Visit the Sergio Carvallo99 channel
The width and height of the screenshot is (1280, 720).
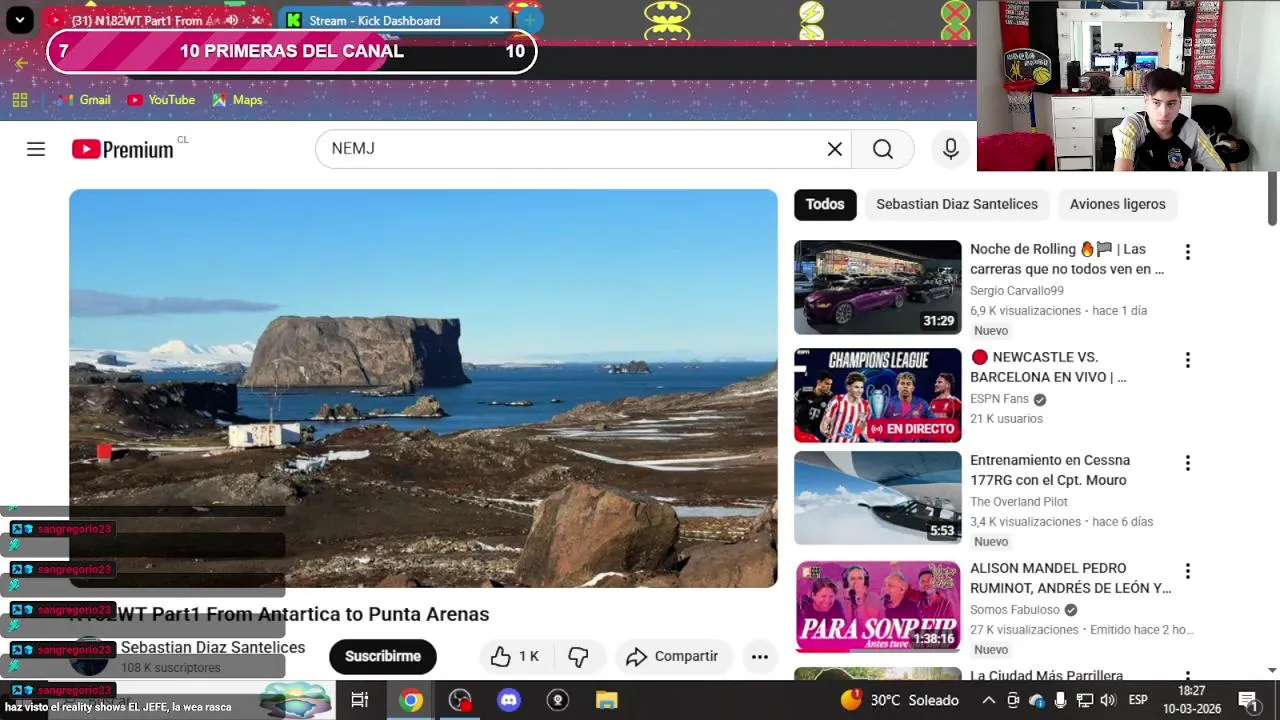coord(1017,291)
